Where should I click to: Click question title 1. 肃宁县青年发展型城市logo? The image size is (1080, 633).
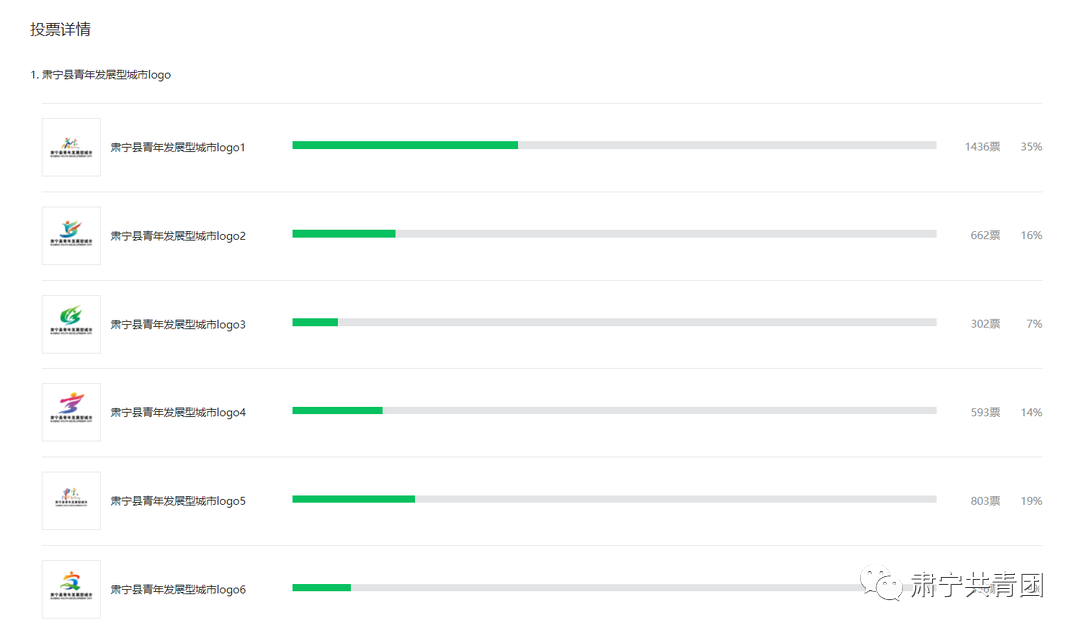[x=101, y=74]
